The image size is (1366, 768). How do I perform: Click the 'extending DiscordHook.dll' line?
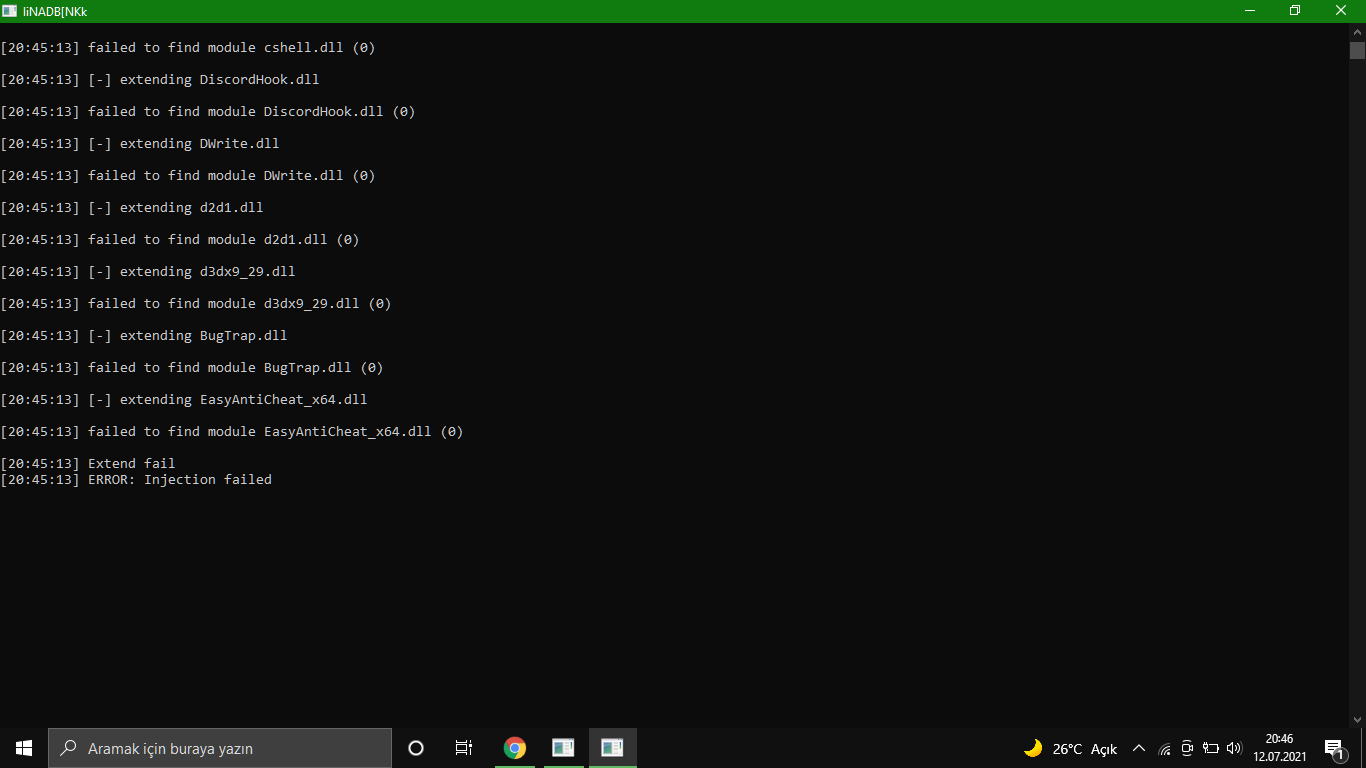pyautogui.click(x=220, y=80)
